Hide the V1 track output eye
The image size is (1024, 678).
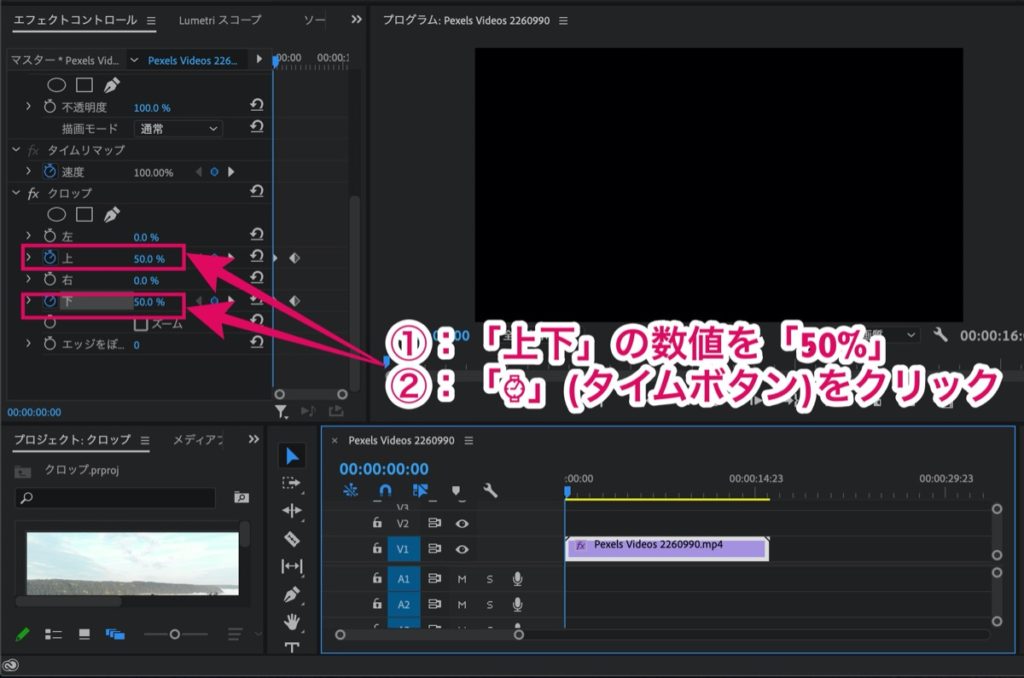pos(462,549)
